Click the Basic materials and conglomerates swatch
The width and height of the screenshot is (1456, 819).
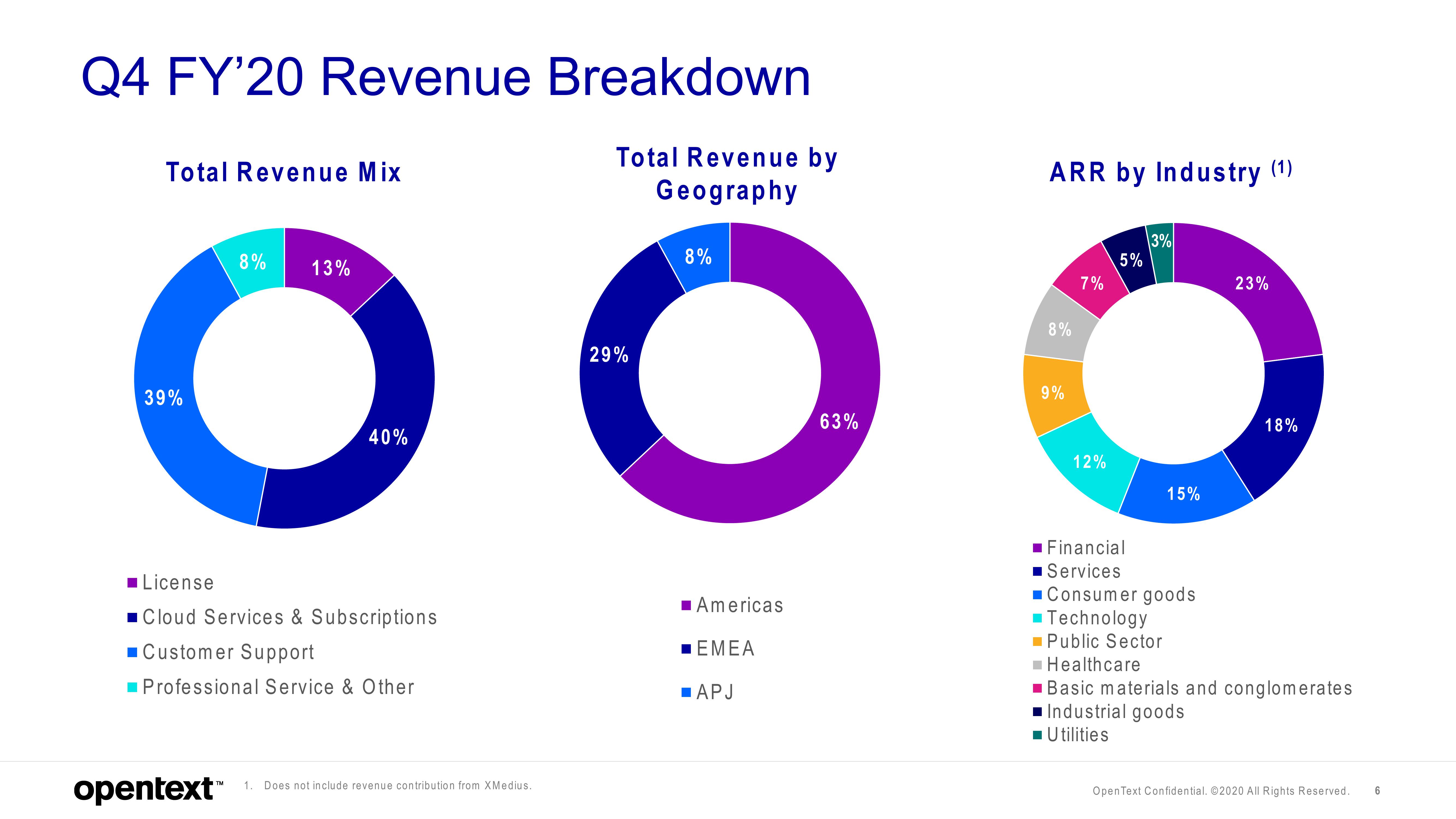1037,689
